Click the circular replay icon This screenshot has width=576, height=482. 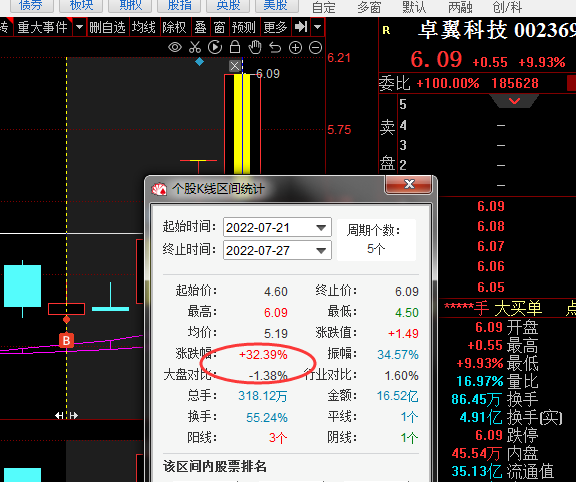pos(215,47)
